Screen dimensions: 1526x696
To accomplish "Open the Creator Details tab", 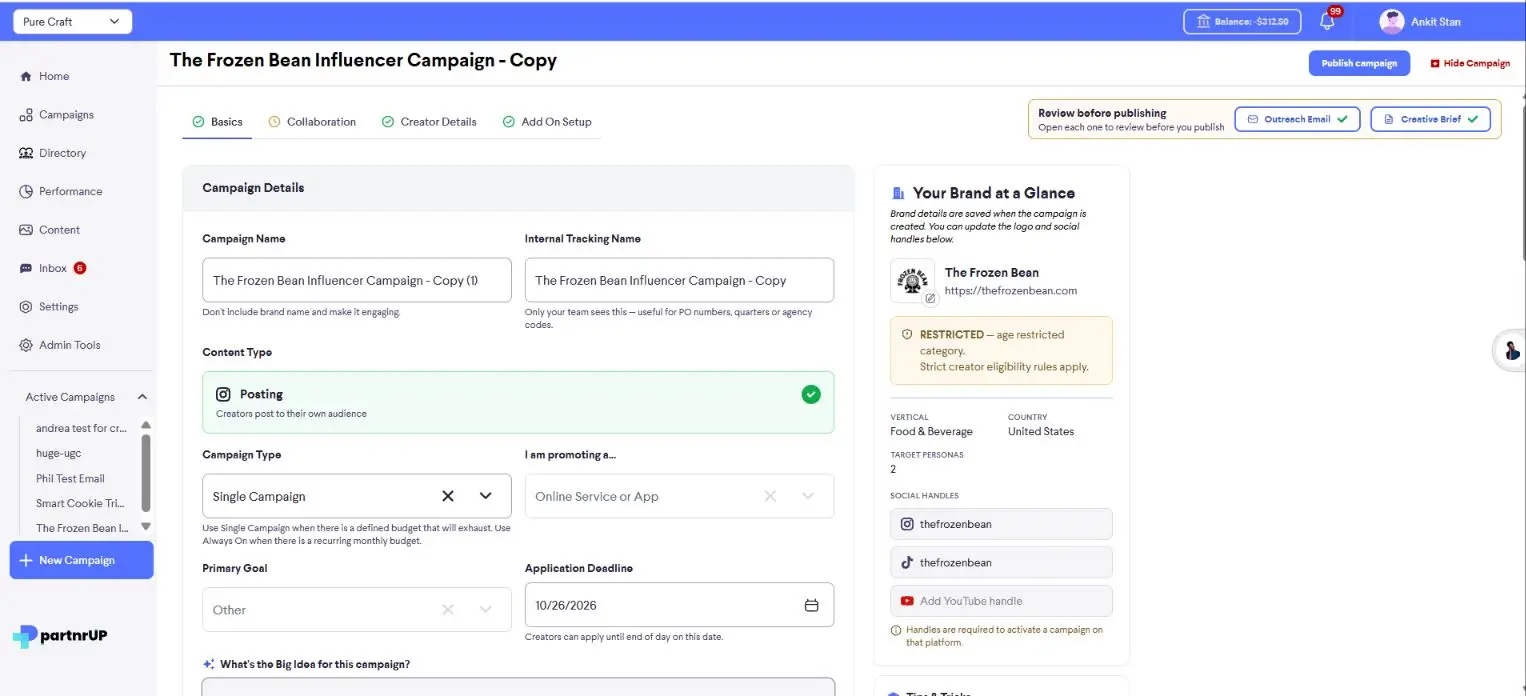I will [x=429, y=122].
